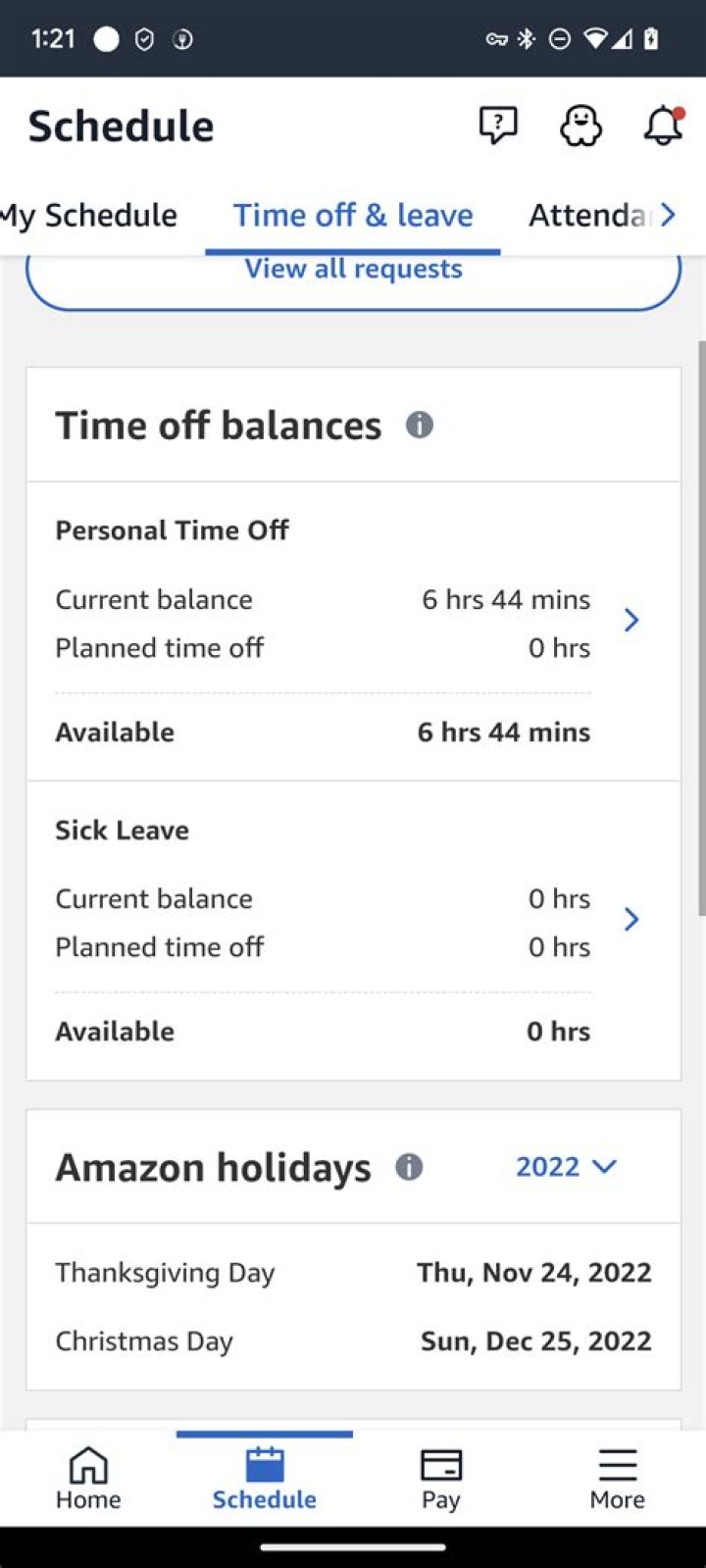706x1568 pixels.
Task: Click the page scrollbar on the right edge
Action: click(x=701, y=628)
